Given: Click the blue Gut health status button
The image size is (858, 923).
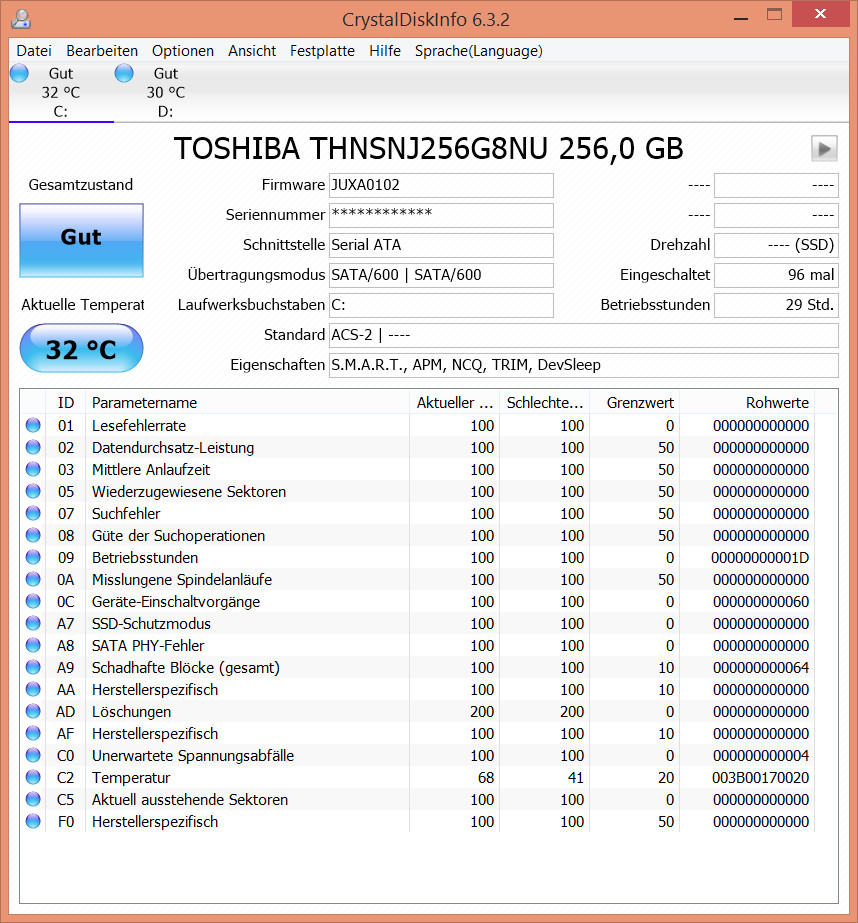Looking at the screenshot, I should [x=81, y=240].
